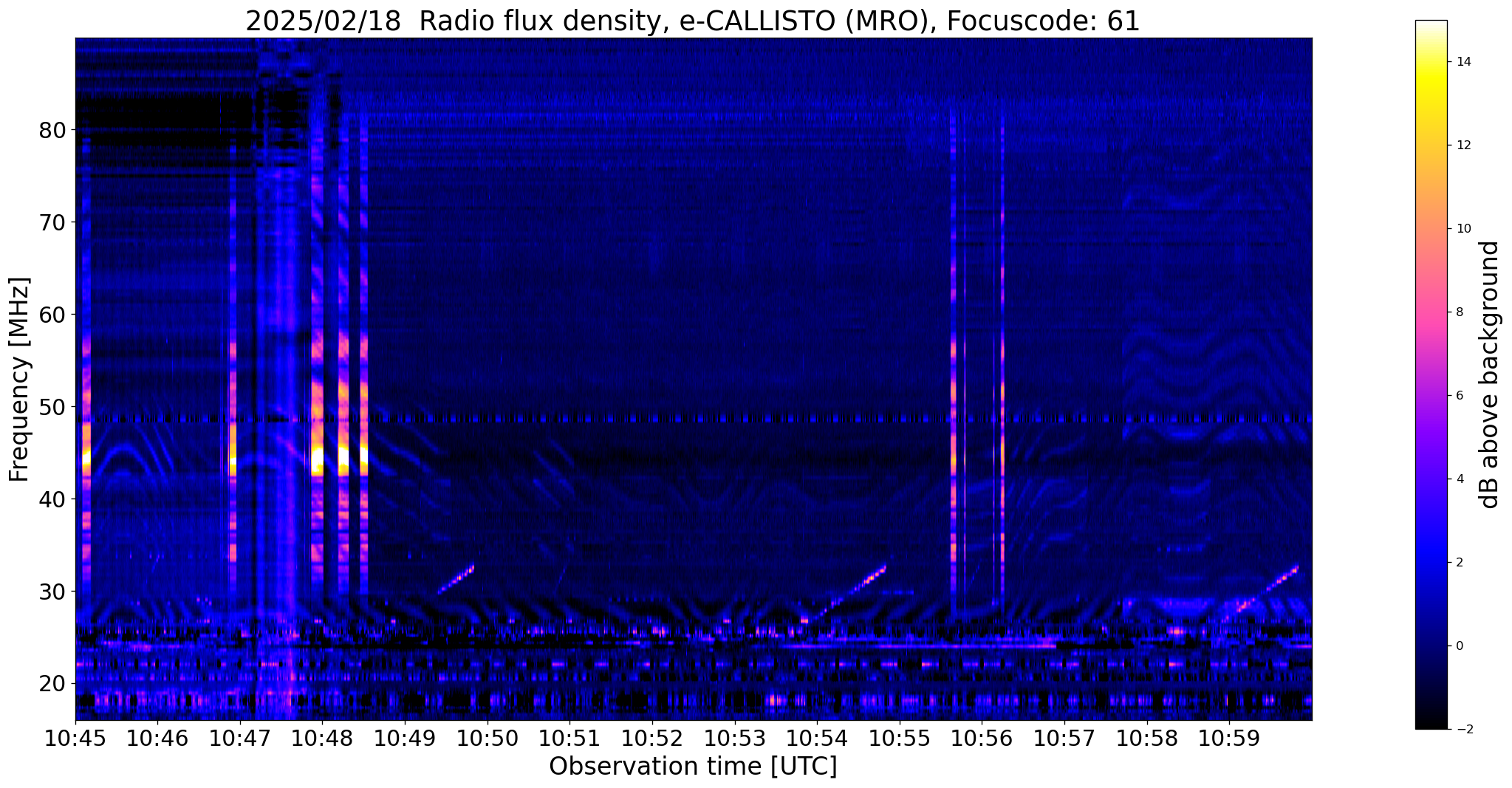This screenshot has height=788, width=1512.
Task: Click the 'Observation time [UTC]' axis label
Action: [693, 767]
